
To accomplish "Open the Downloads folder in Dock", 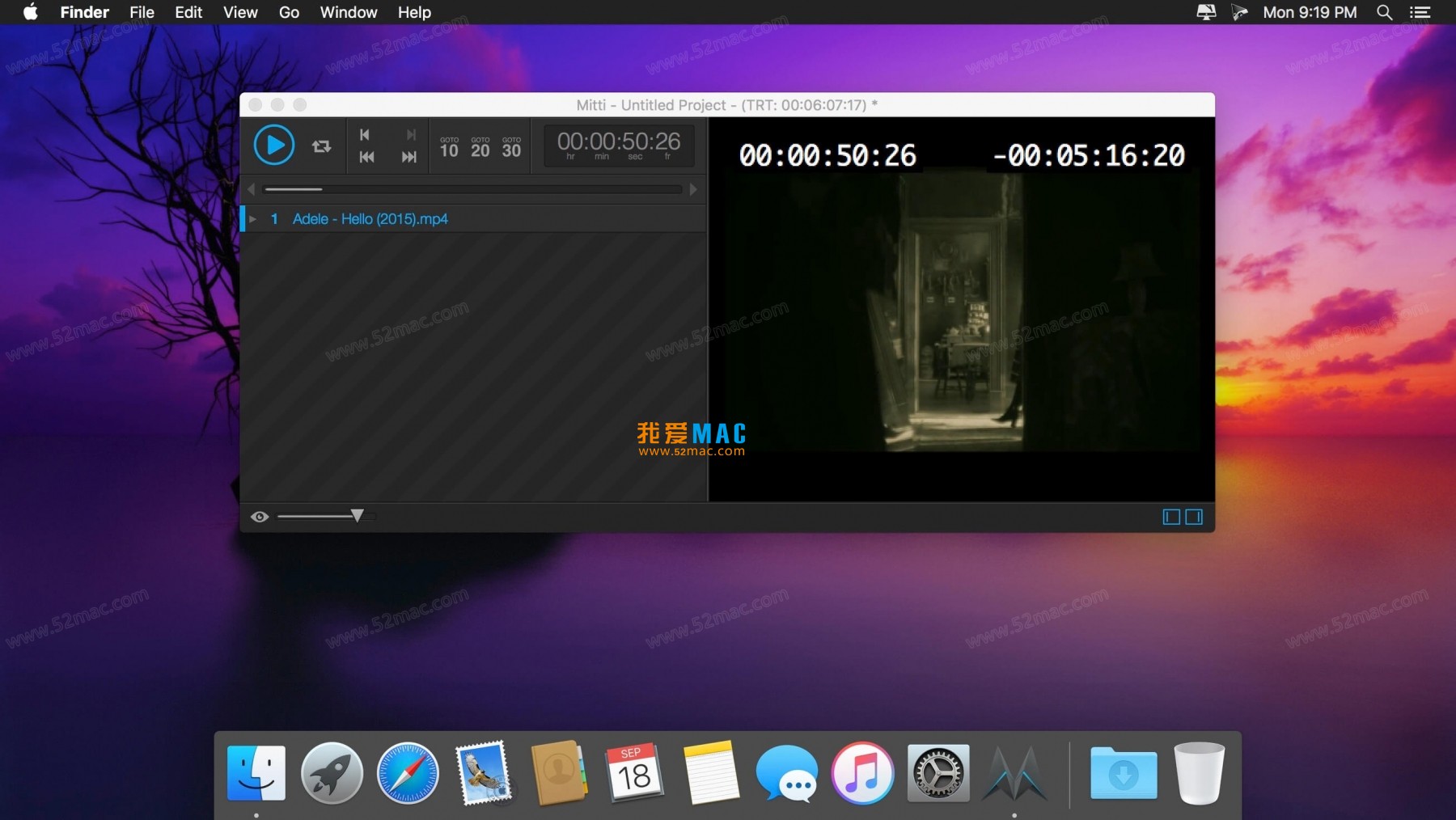I will [1124, 773].
